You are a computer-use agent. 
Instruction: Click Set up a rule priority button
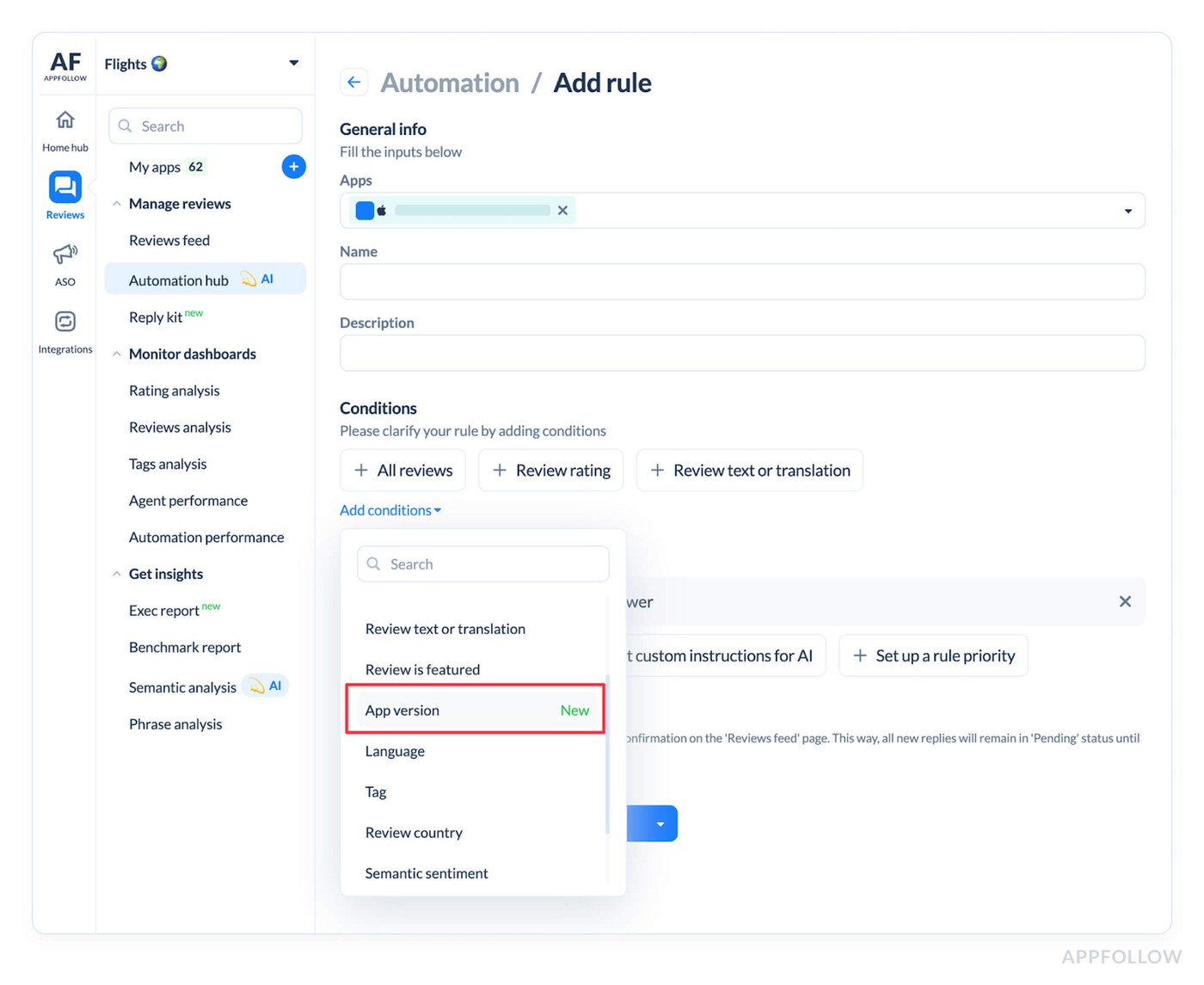tap(933, 656)
